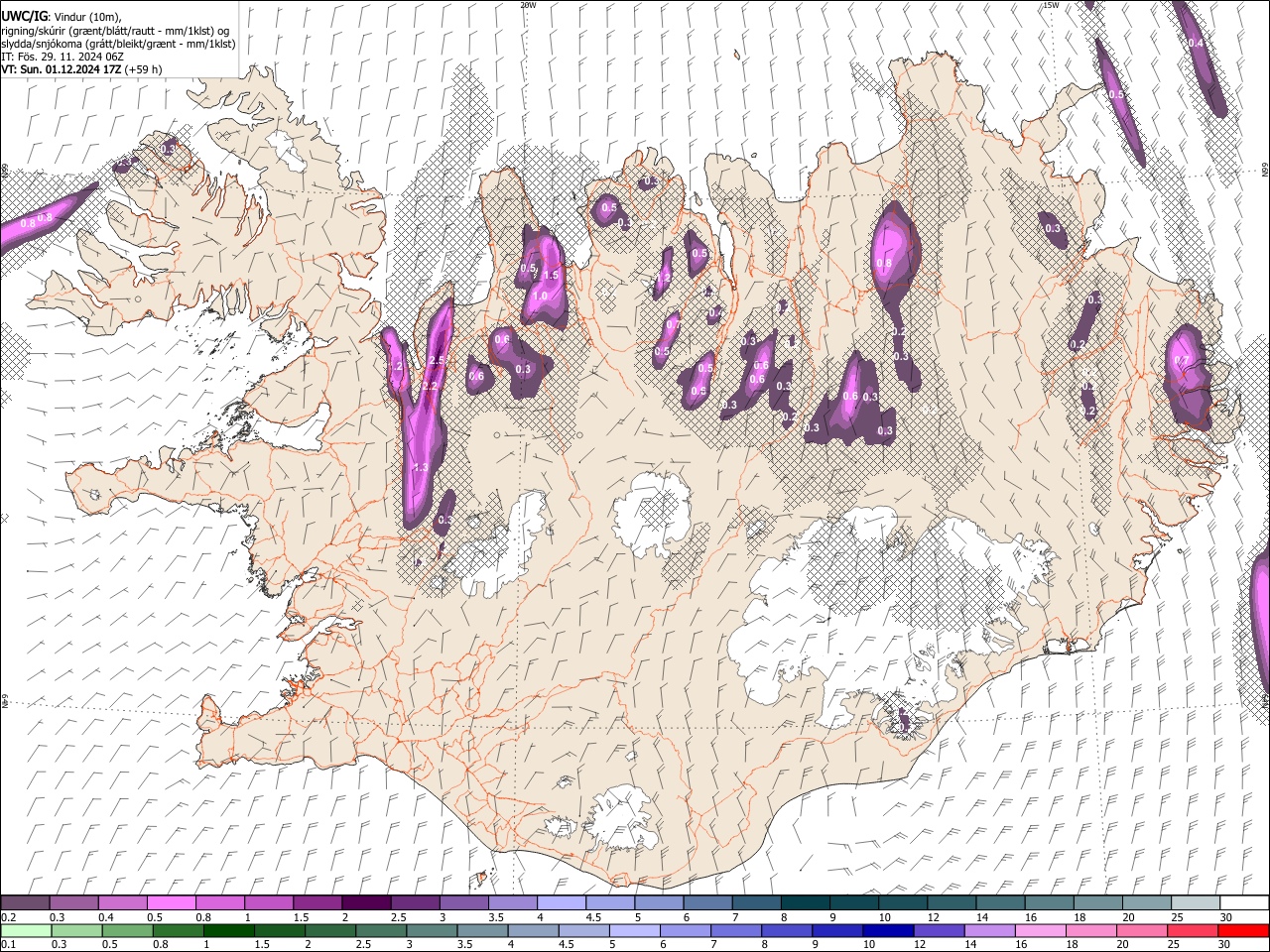The height and width of the screenshot is (952, 1270).
Task: Select the deep blue 10–12 swatch in the green legend
Action: [888, 930]
